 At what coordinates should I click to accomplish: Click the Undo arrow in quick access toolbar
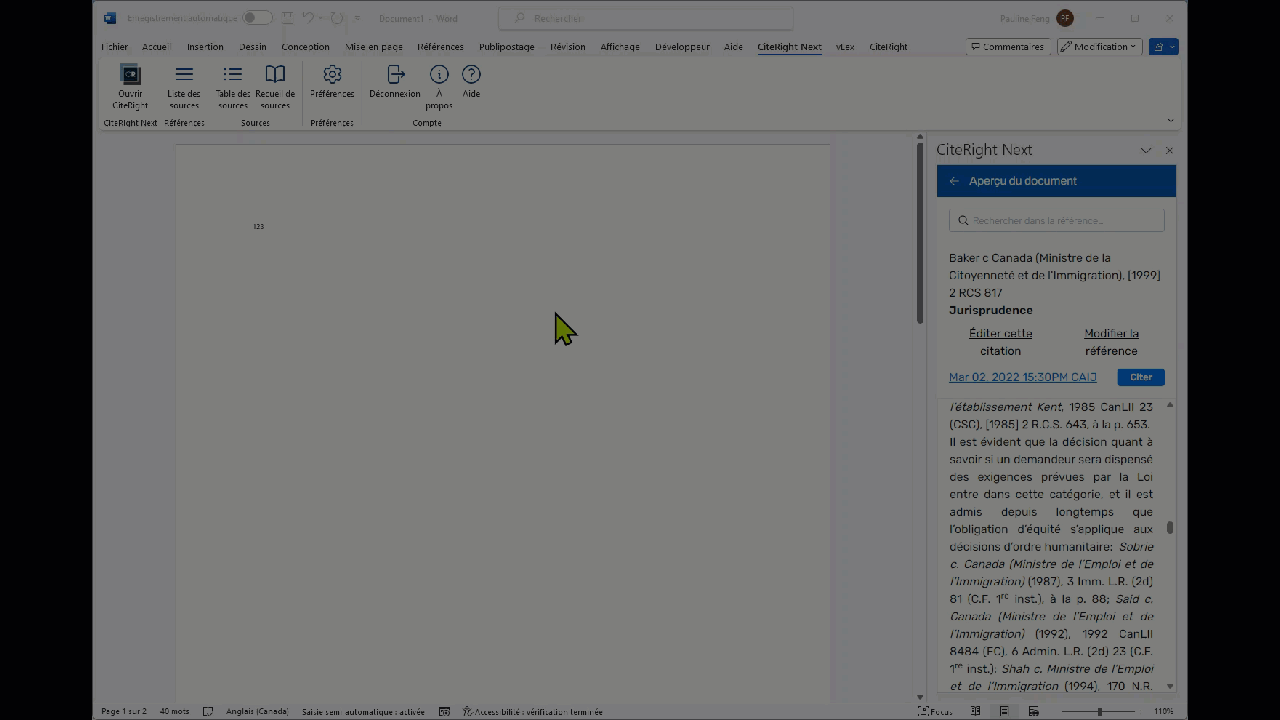tap(308, 18)
